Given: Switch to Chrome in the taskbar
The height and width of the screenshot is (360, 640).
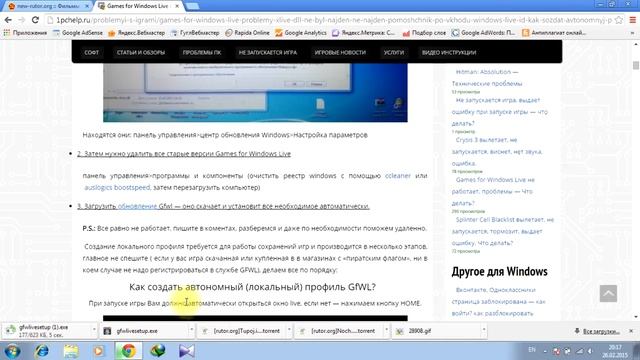Looking at the screenshot, I should click(x=128, y=351).
